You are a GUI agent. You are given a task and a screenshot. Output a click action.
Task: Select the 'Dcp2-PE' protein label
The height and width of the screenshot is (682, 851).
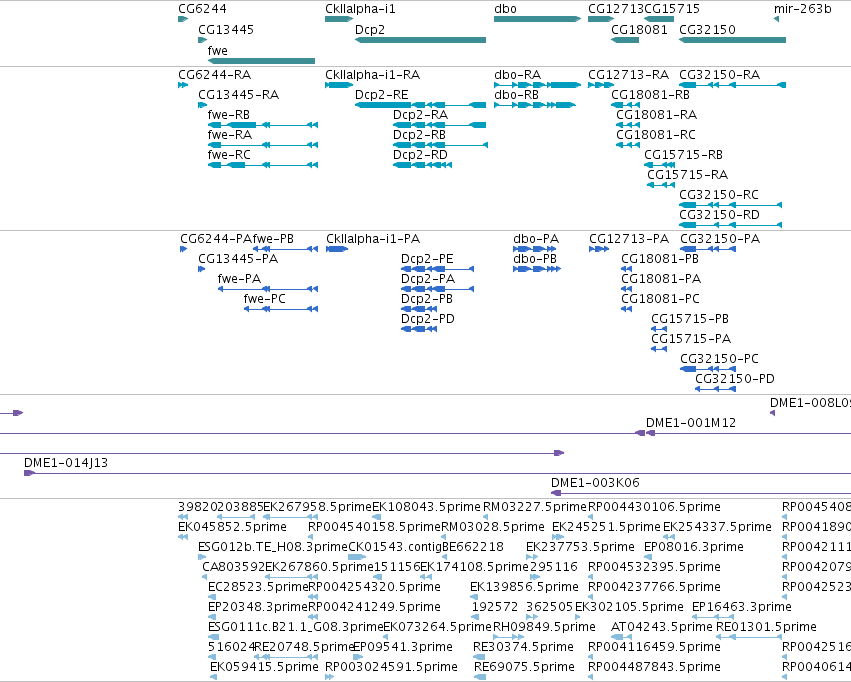click(427, 259)
